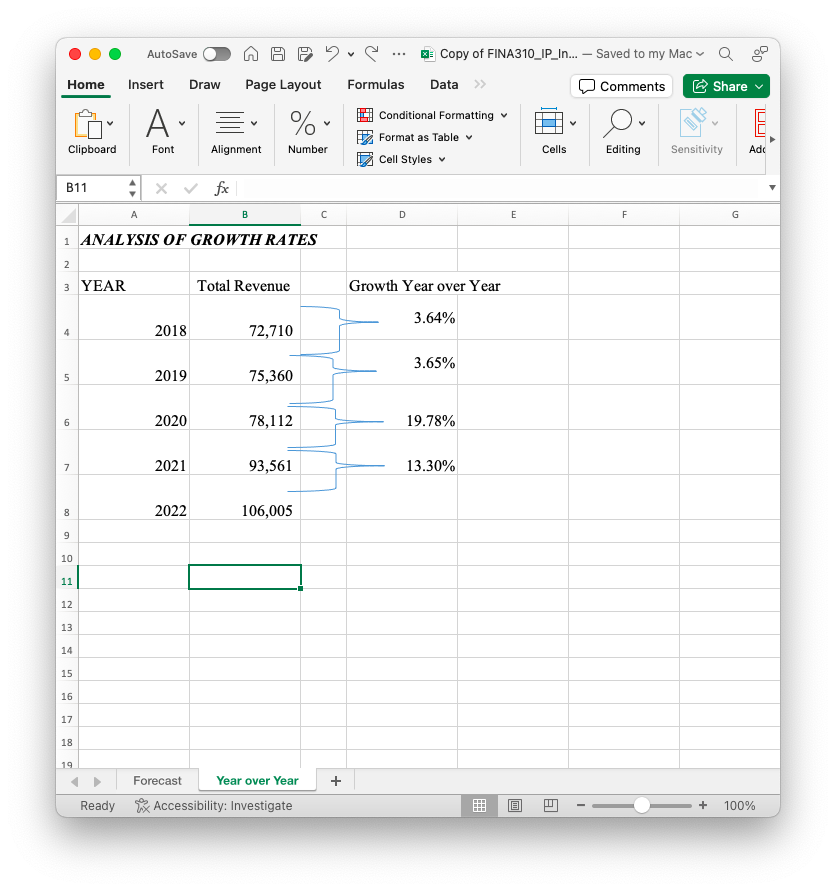Show more ribbon tabs chevron
The image size is (836, 891).
pyautogui.click(x=480, y=85)
